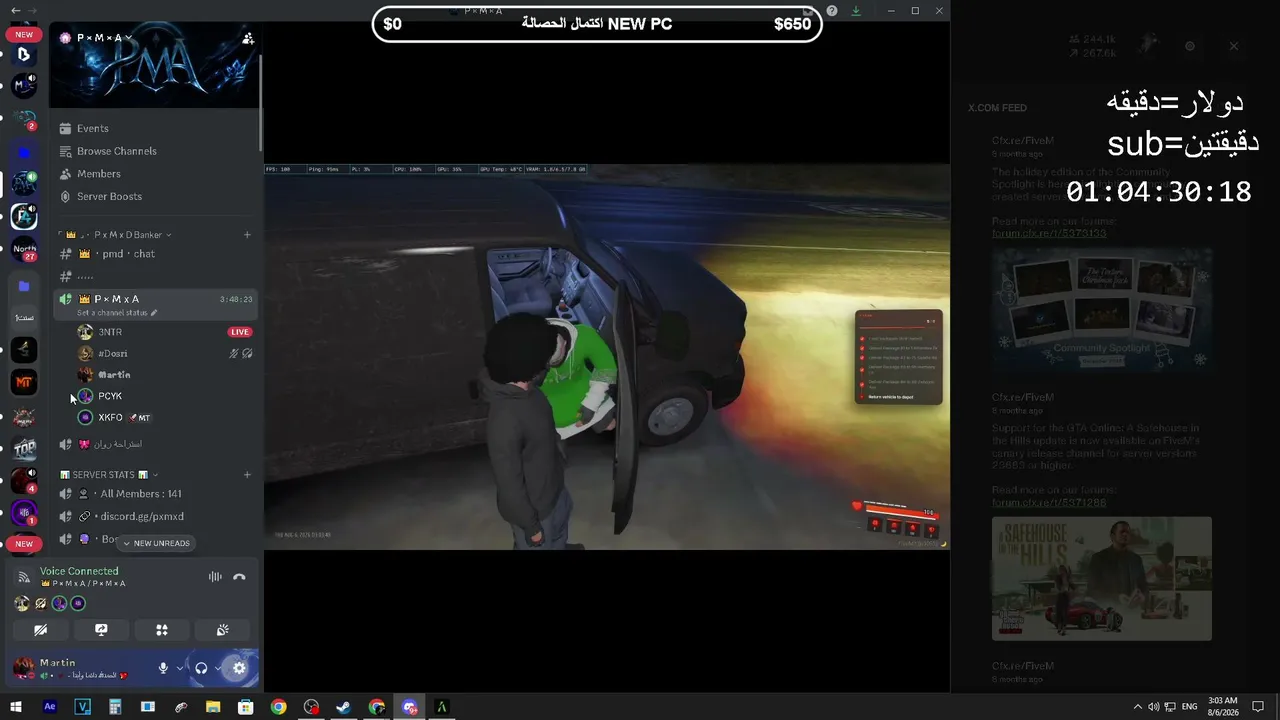Viewport: 1280px width, 720px height.
Task: Click the bottom NEW unread indicator
Action: (x=24, y=544)
